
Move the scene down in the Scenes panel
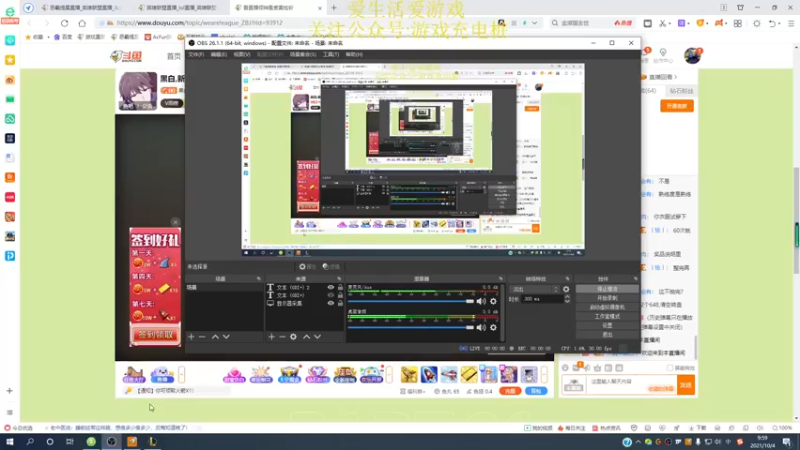(226, 337)
